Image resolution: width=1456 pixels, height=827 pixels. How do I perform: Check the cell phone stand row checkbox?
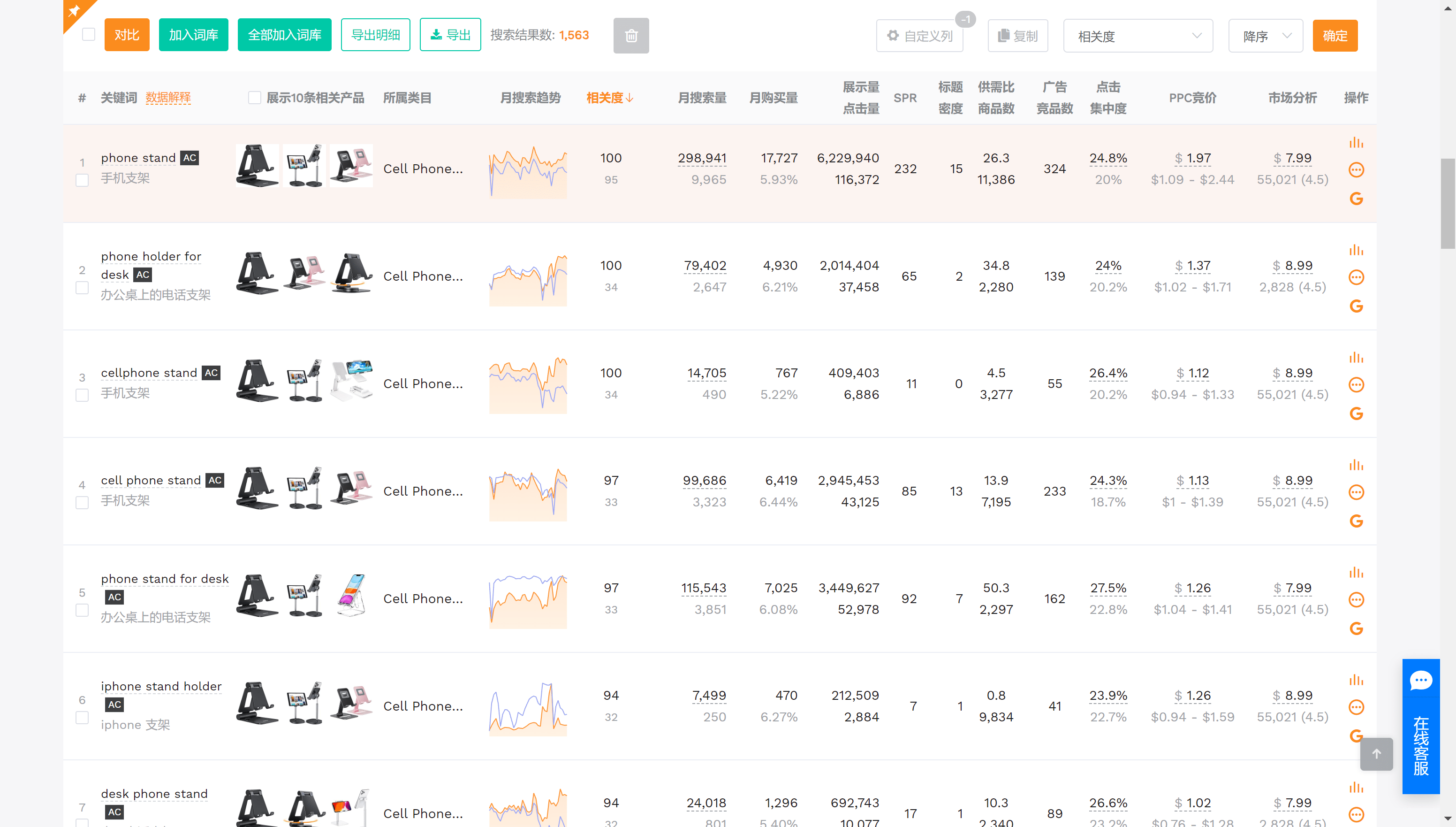(x=82, y=503)
